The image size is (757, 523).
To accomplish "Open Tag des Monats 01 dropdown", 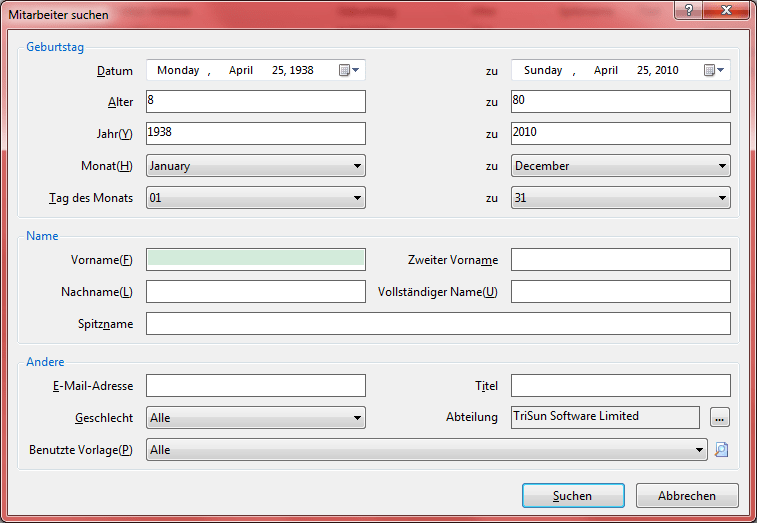I will tap(256, 198).
